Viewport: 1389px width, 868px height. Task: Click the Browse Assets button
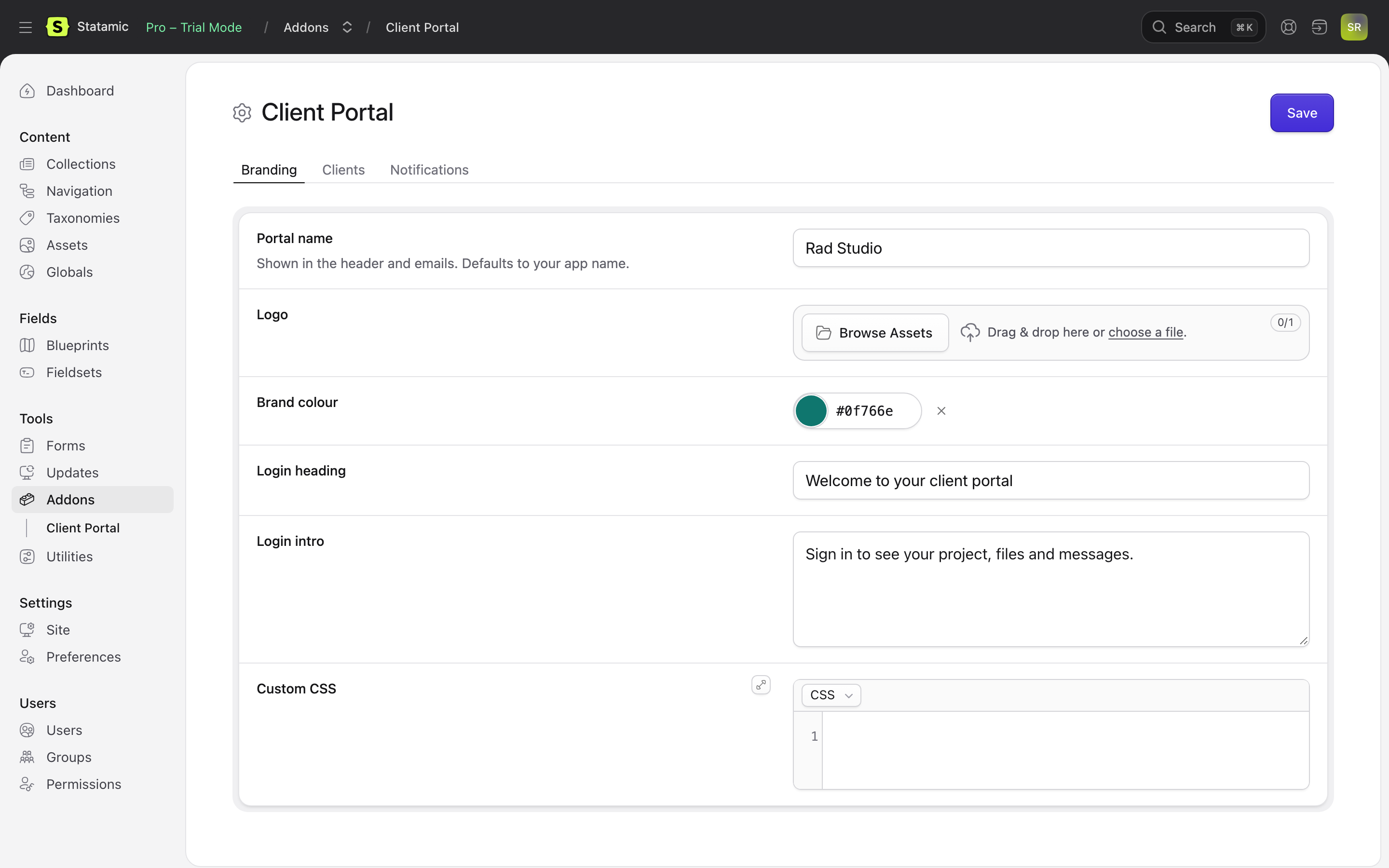click(x=875, y=333)
